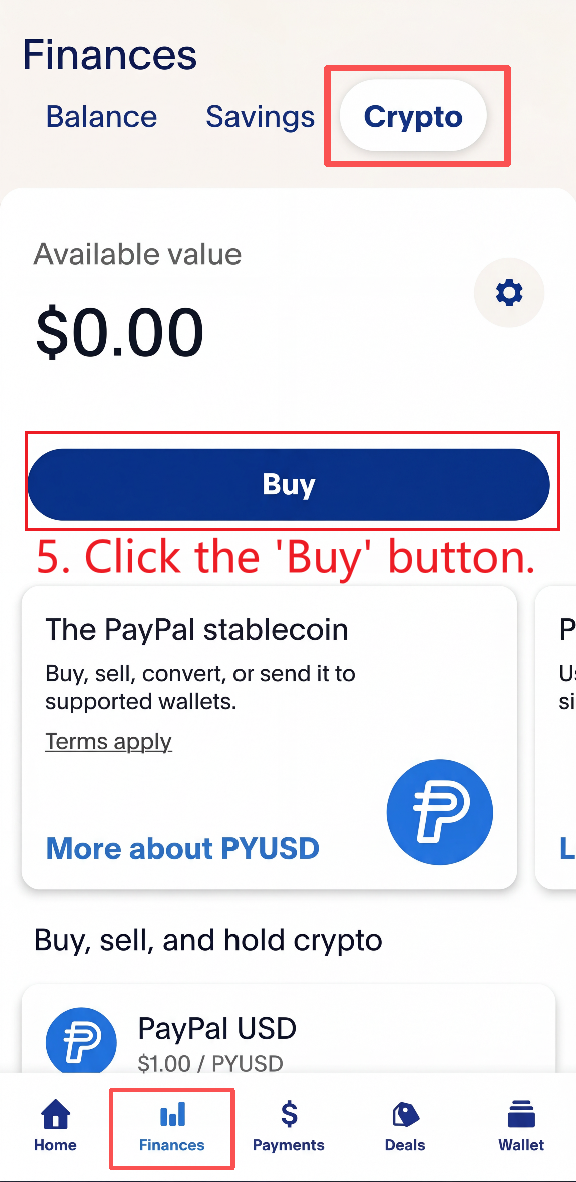576x1182 pixels.
Task: Tap the Finances page heading
Action: (x=110, y=55)
